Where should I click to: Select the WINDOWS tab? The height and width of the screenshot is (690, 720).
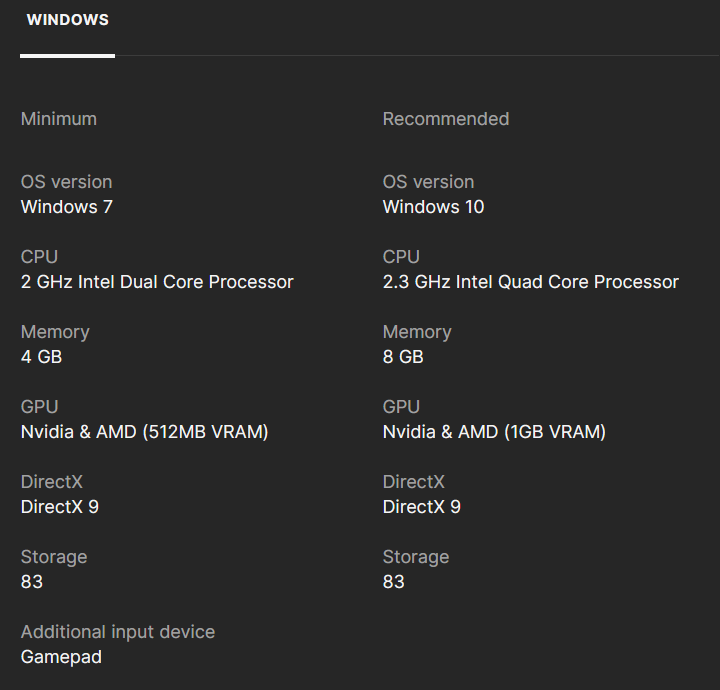[x=67, y=21]
